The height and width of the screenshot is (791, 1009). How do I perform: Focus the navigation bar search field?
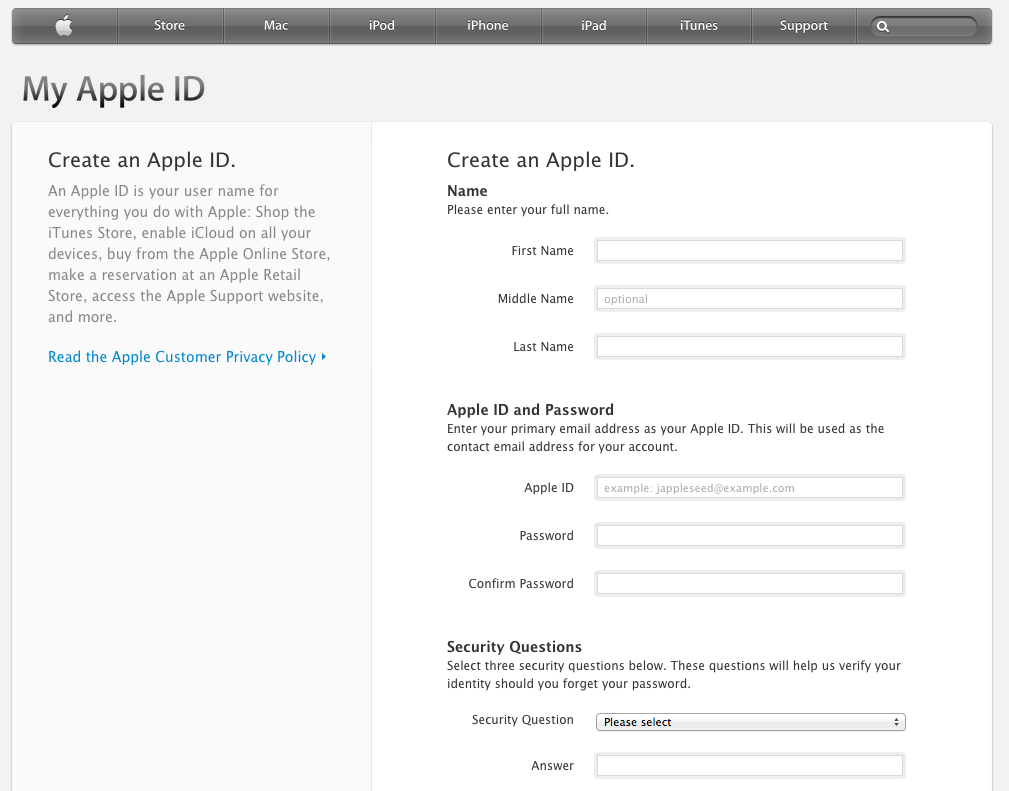click(923, 26)
